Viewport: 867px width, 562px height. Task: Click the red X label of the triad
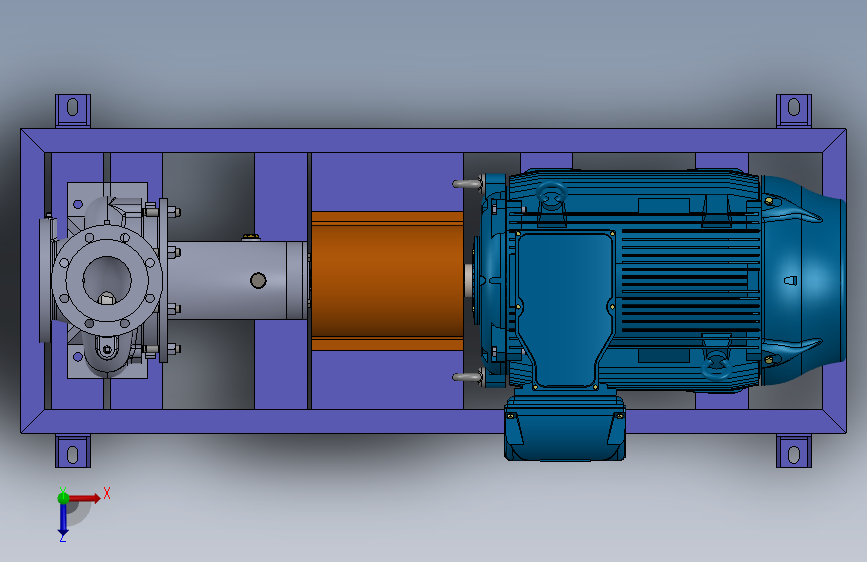pos(107,493)
